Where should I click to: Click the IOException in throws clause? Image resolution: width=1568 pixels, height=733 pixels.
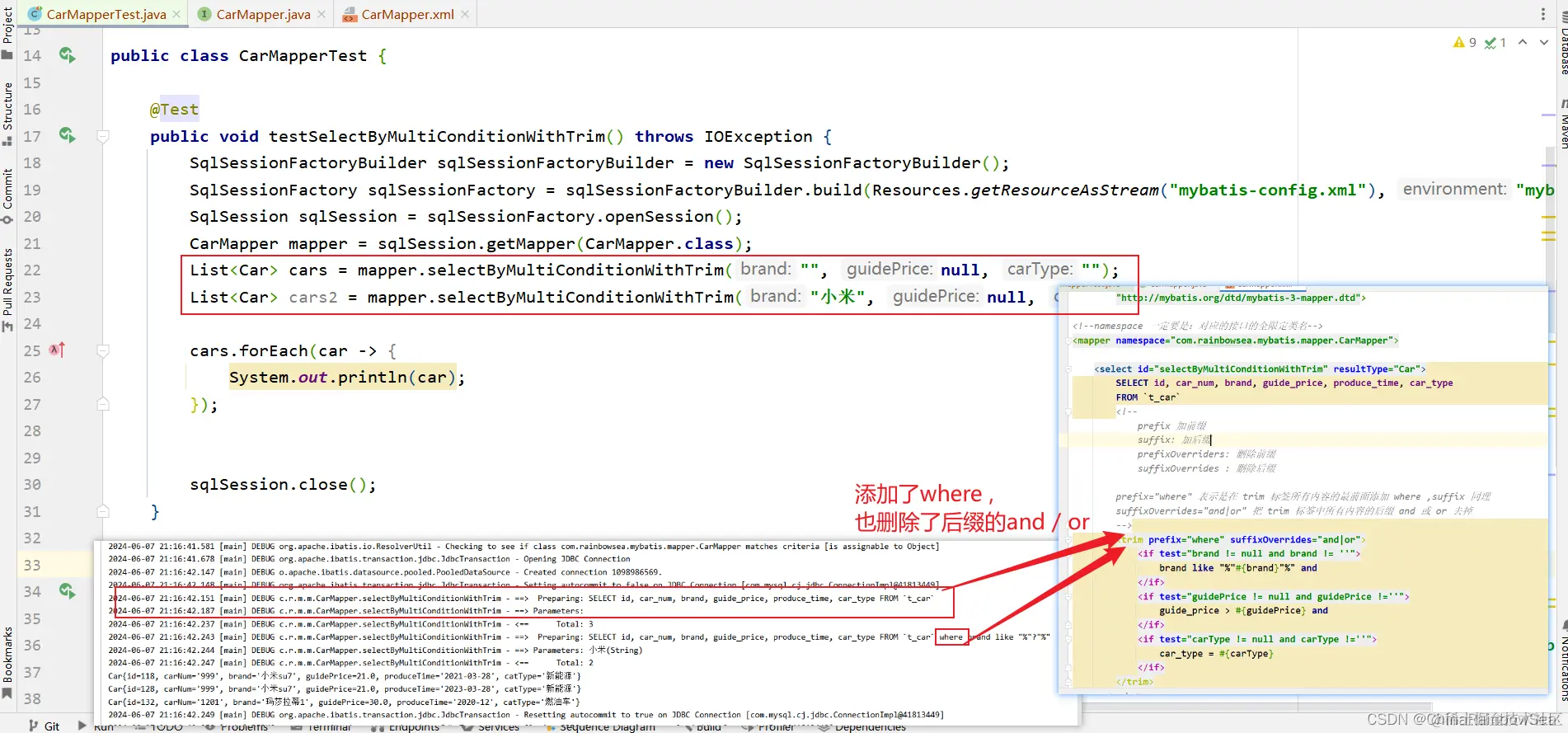point(758,137)
